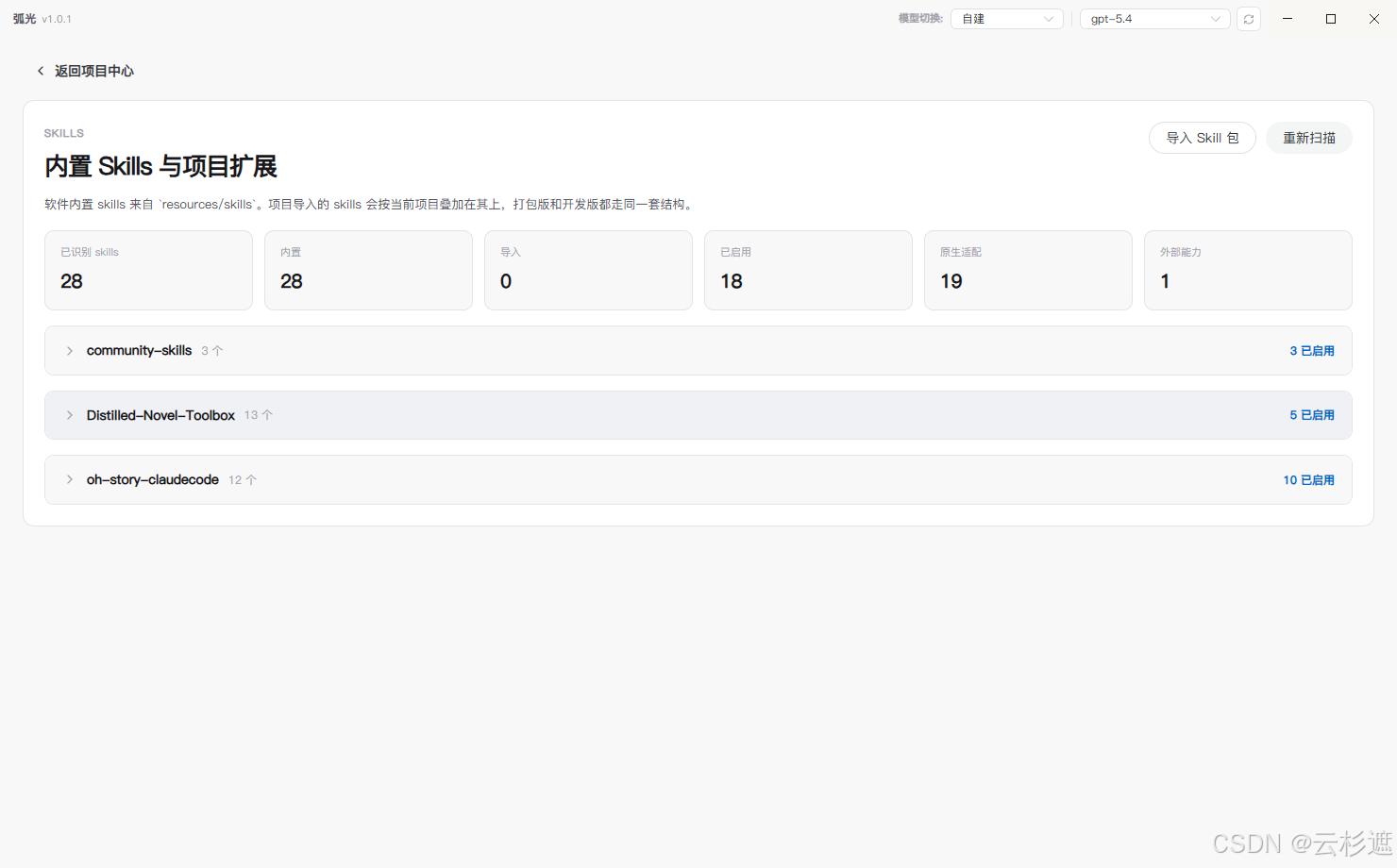Click the 5 已启用 status label
Image resolution: width=1397 pixels, height=868 pixels.
pos(1312,415)
